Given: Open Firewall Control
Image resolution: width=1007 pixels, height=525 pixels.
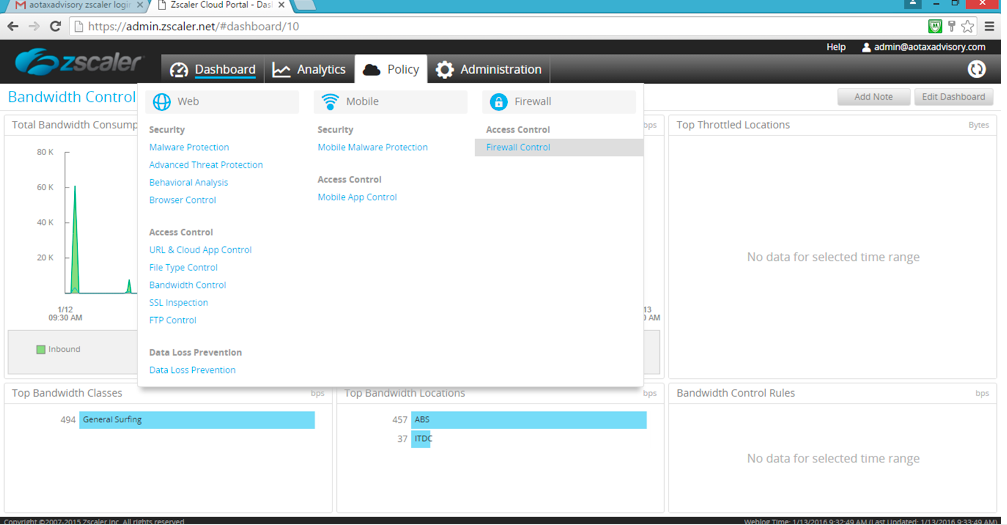Looking at the screenshot, I should (x=518, y=147).
